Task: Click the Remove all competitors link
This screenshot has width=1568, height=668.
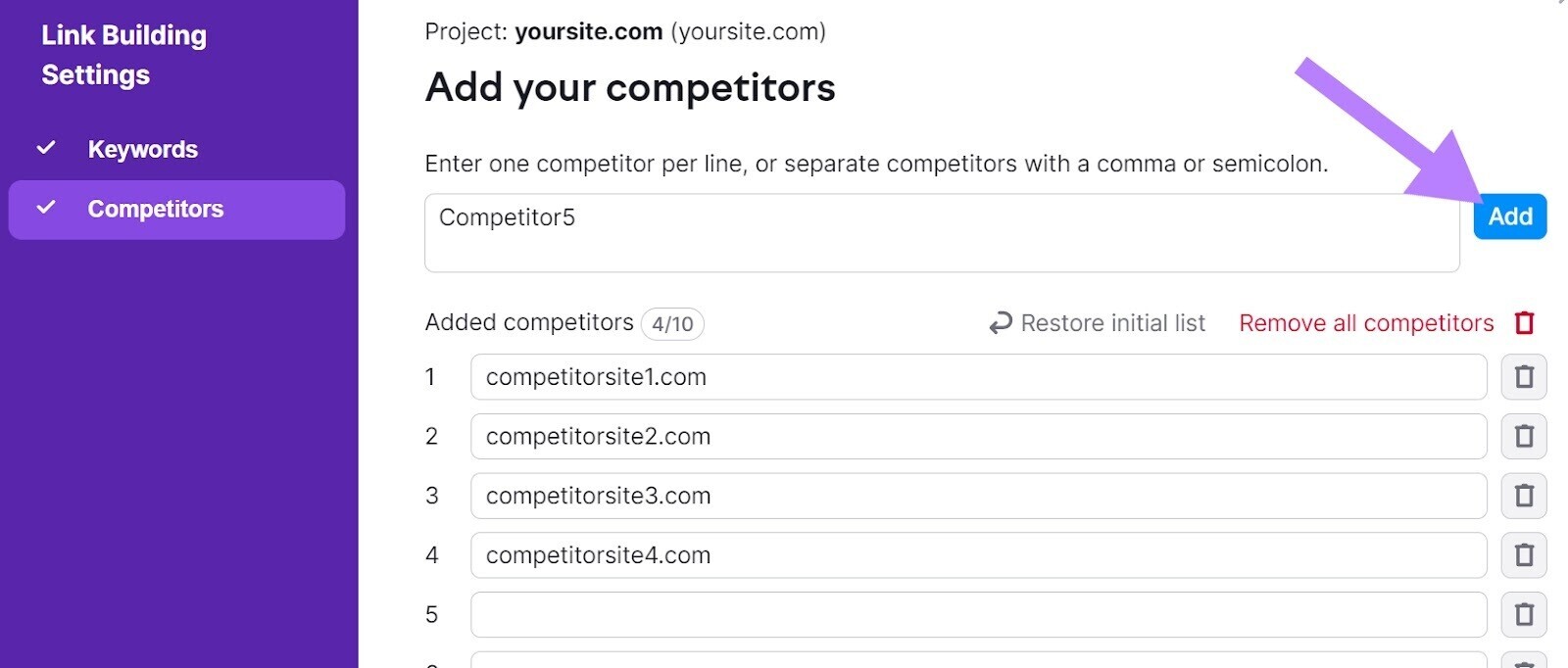Action: 1366,323
